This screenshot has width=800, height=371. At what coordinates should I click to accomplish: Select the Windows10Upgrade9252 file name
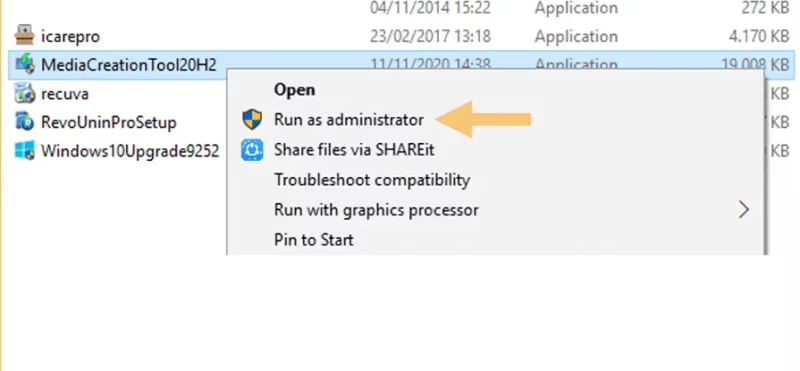coord(130,152)
